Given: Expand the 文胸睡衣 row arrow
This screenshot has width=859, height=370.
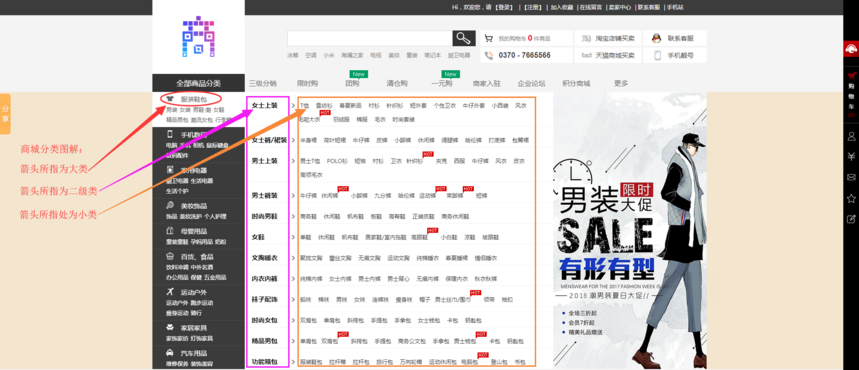Looking at the screenshot, I should (x=293, y=258).
